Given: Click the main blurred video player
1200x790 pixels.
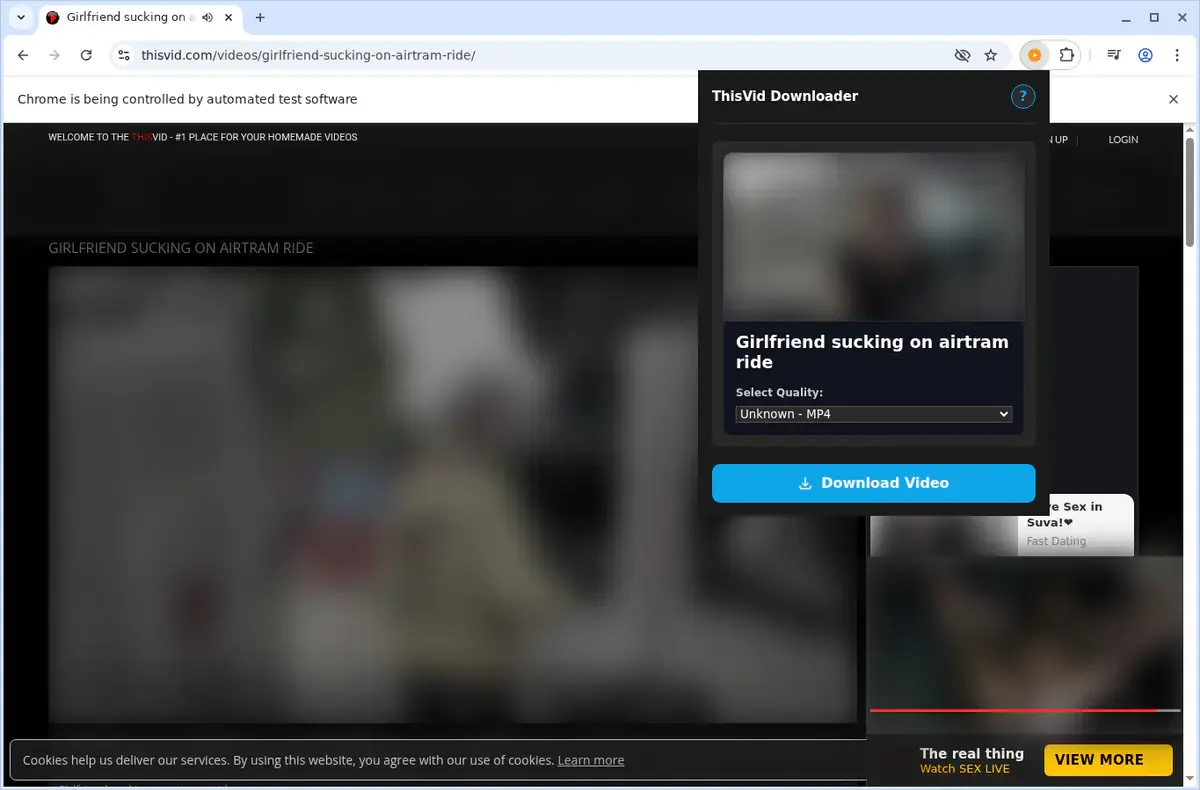Looking at the screenshot, I should 453,494.
